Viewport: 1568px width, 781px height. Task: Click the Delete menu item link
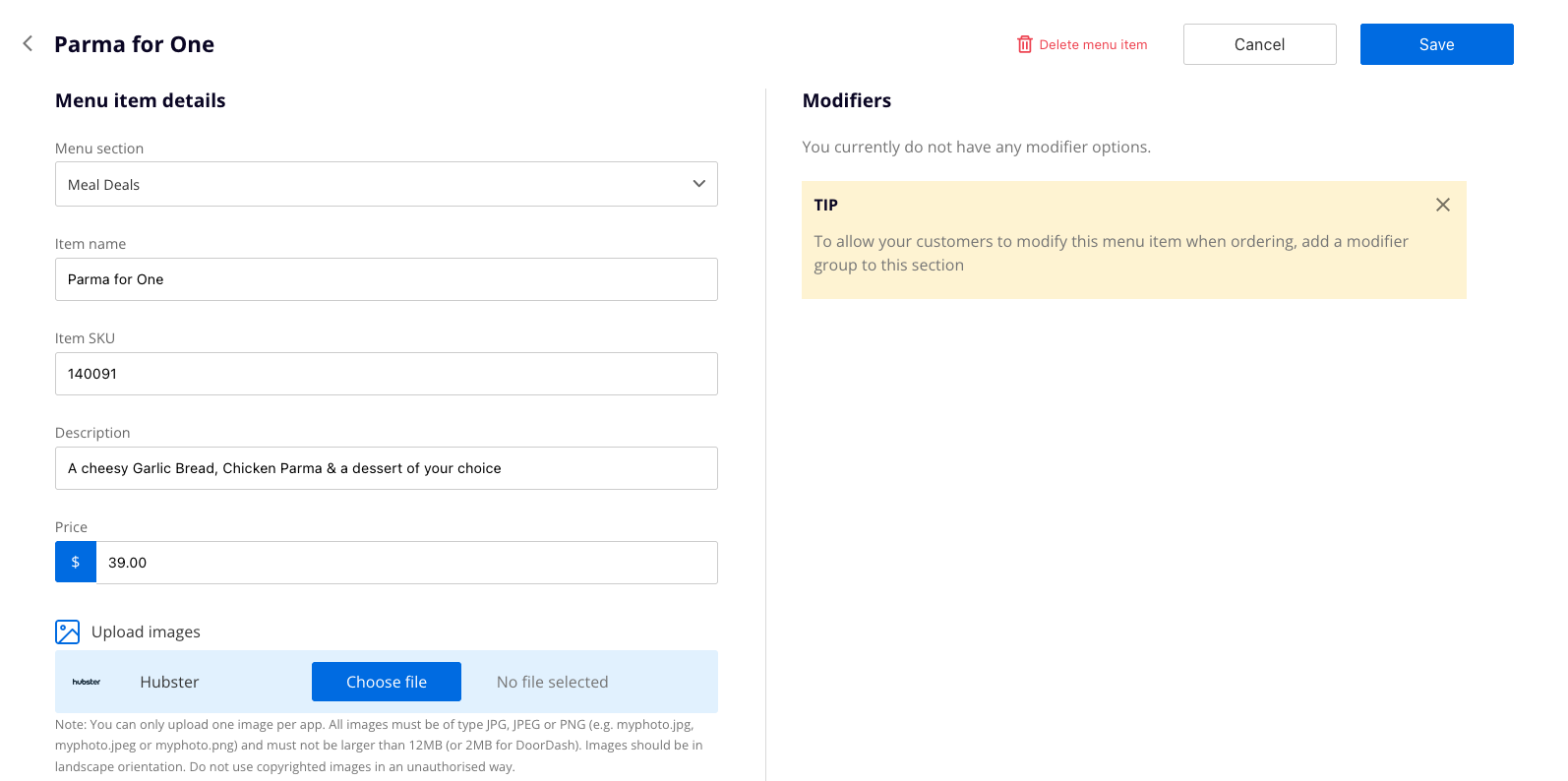click(1093, 44)
